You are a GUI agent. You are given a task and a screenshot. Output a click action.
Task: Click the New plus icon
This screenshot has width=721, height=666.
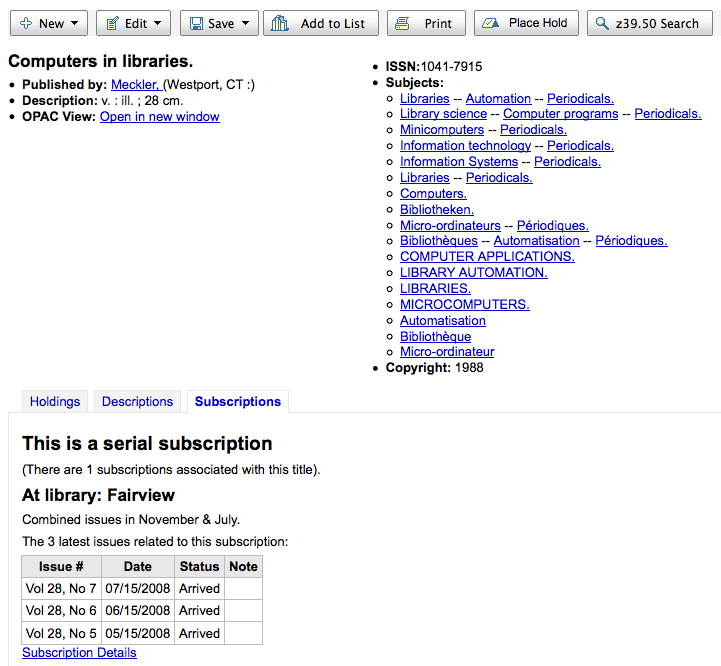coord(26,23)
